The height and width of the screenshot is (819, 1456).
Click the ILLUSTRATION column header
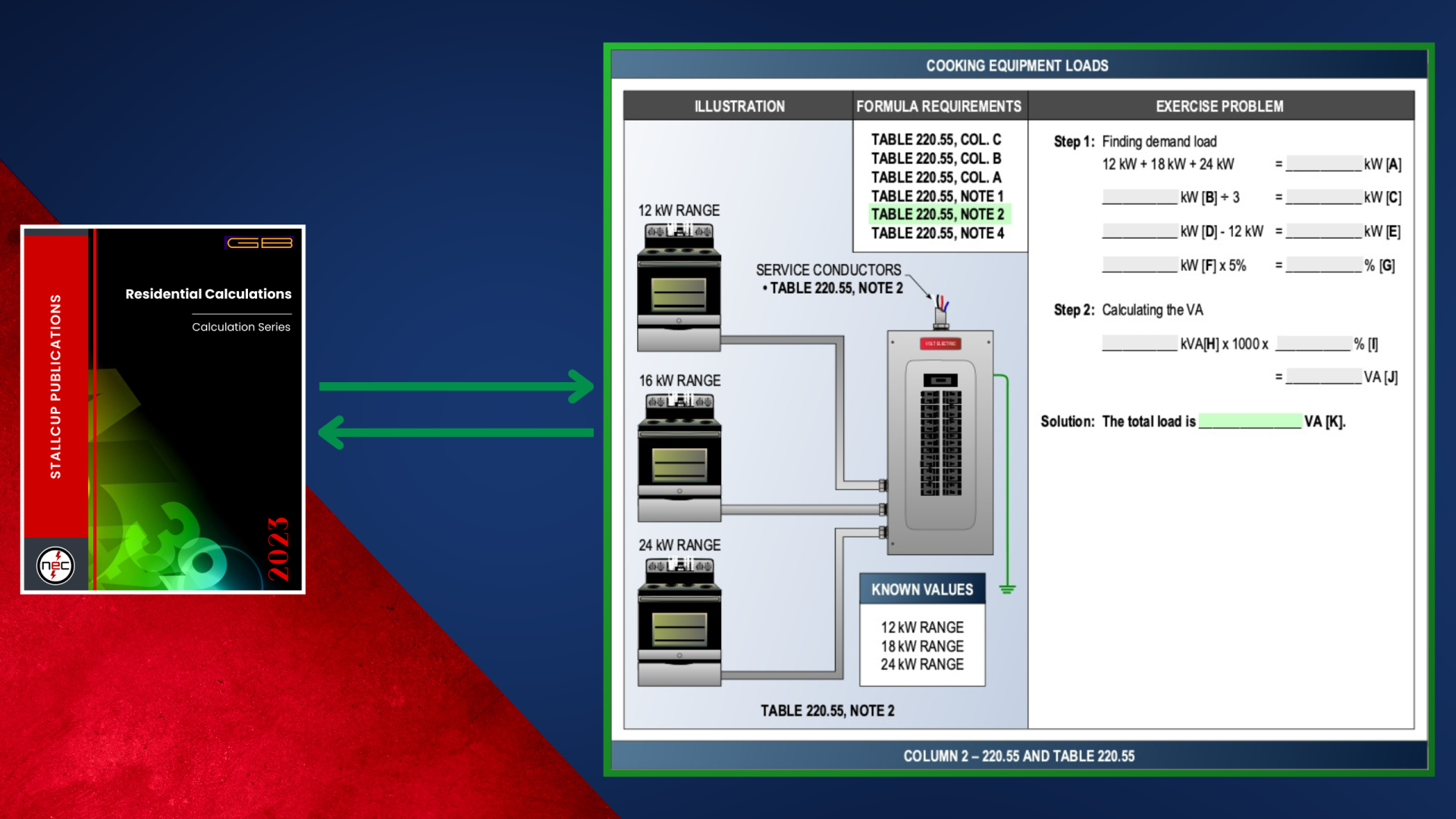tap(739, 107)
